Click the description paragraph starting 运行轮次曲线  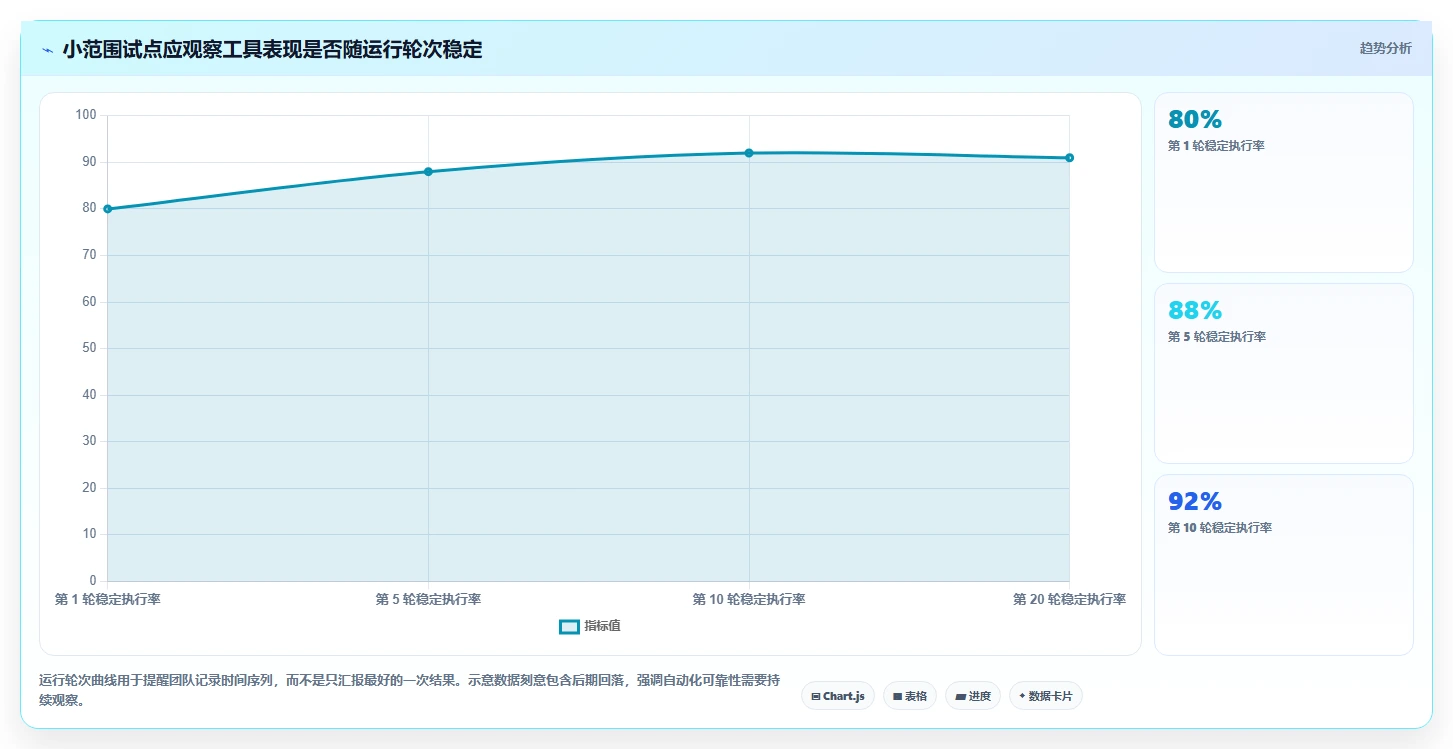(408, 690)
